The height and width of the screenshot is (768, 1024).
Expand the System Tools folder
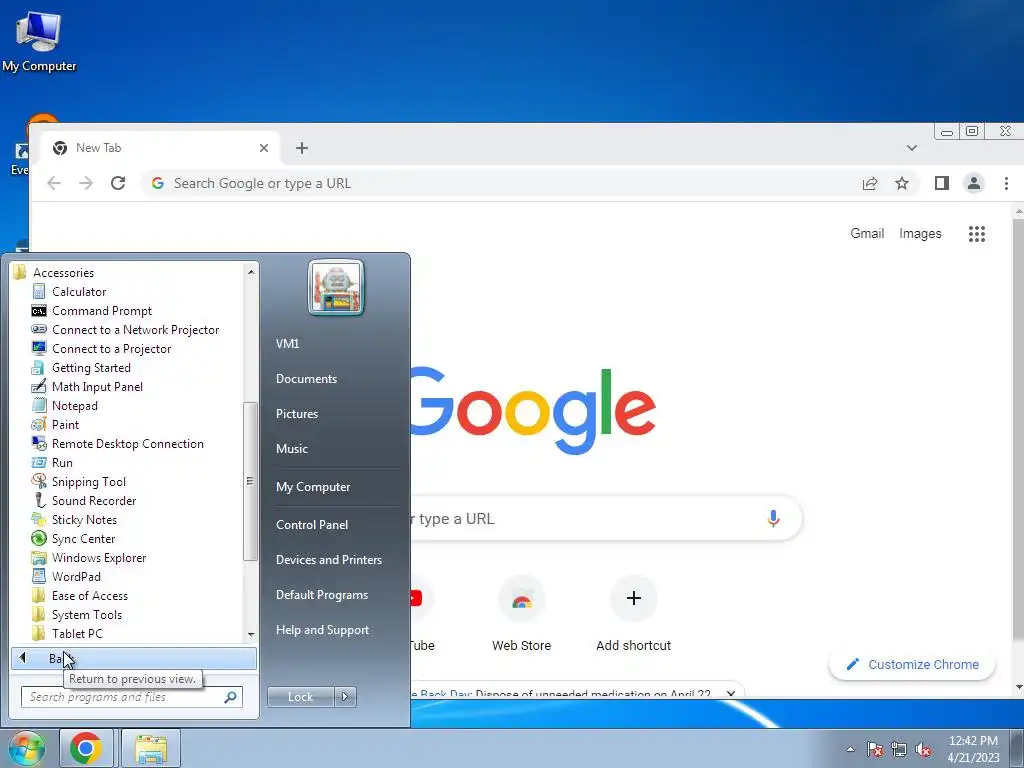coord(86,615)
